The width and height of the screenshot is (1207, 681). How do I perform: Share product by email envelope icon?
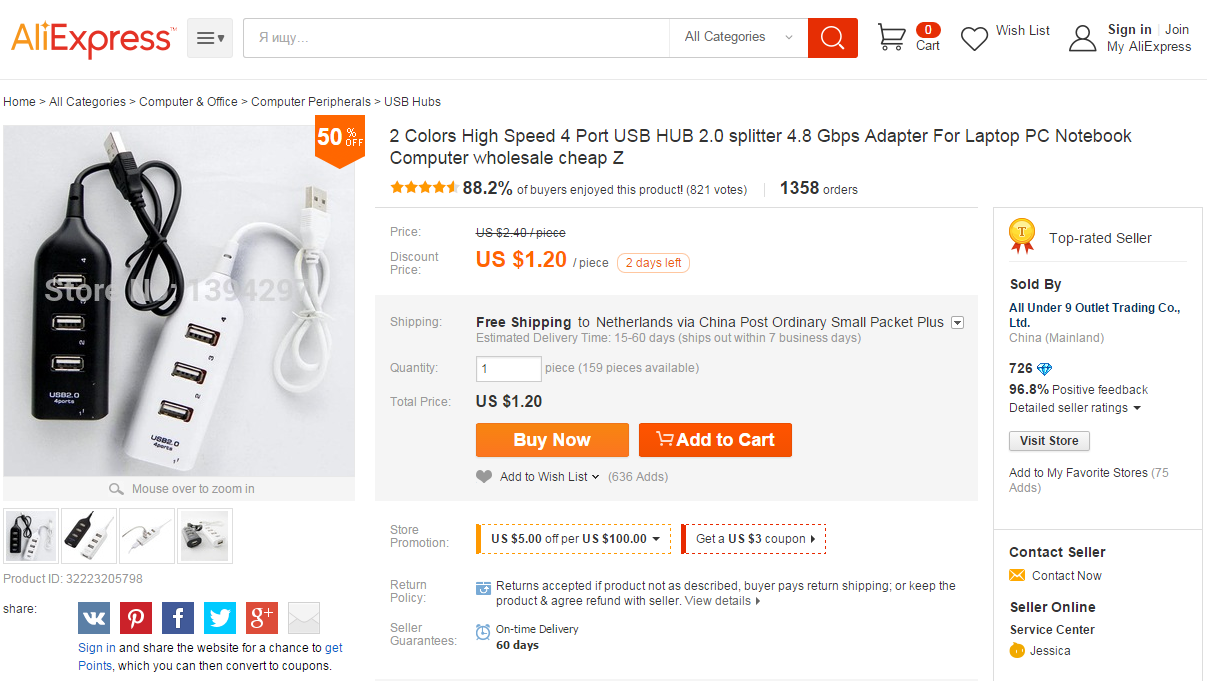tap(304, 618)
